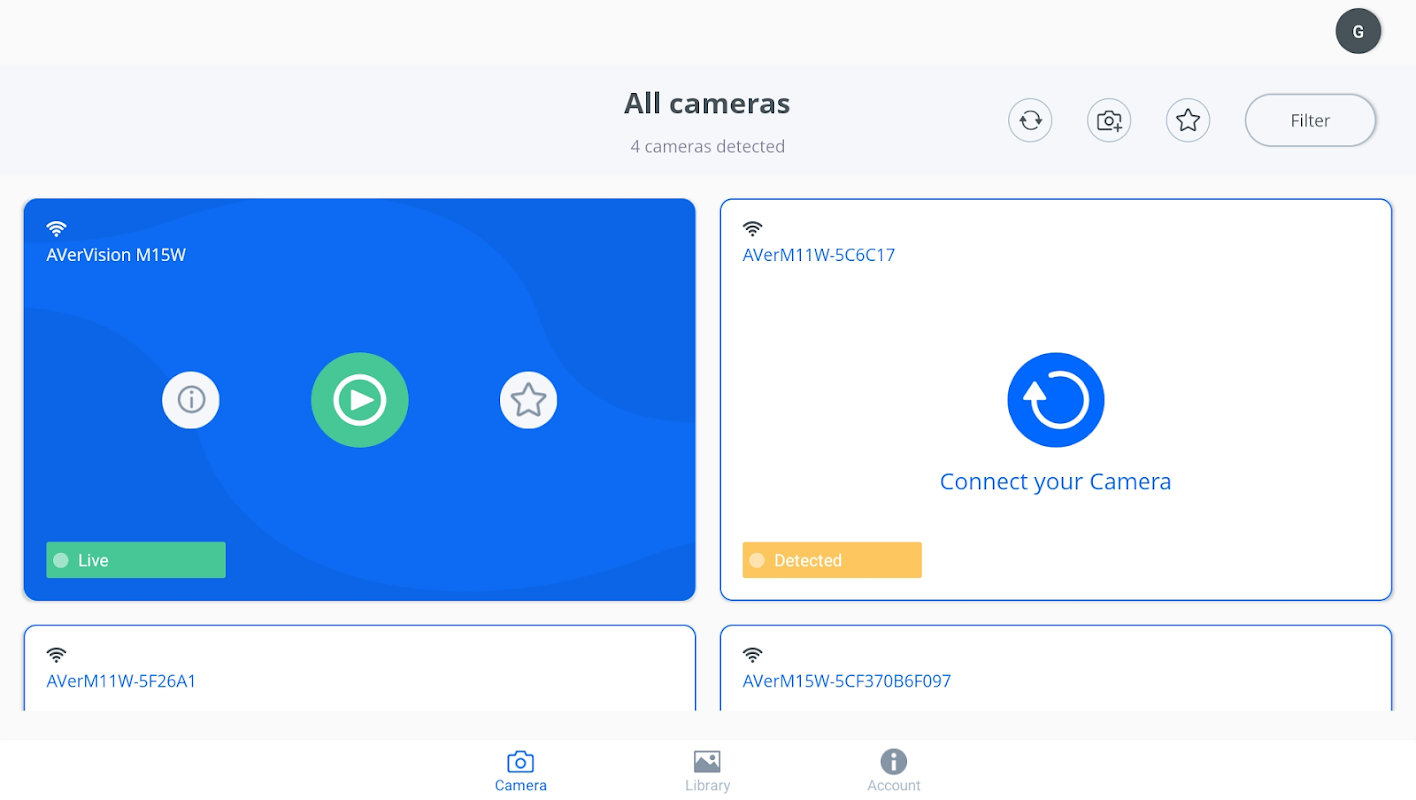Switch to the Library tab

(707, 771)
